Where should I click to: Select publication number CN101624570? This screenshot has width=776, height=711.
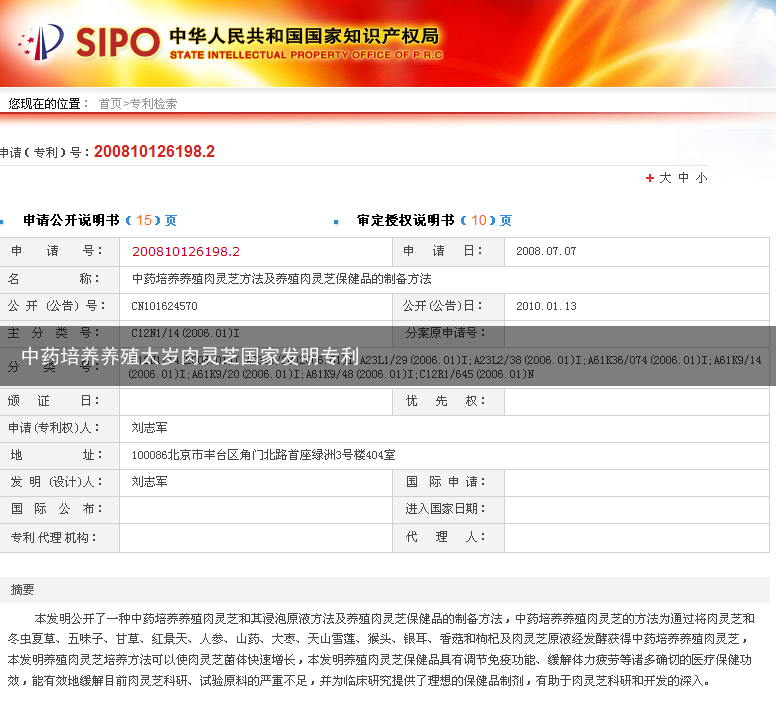[x=164, y=306]
